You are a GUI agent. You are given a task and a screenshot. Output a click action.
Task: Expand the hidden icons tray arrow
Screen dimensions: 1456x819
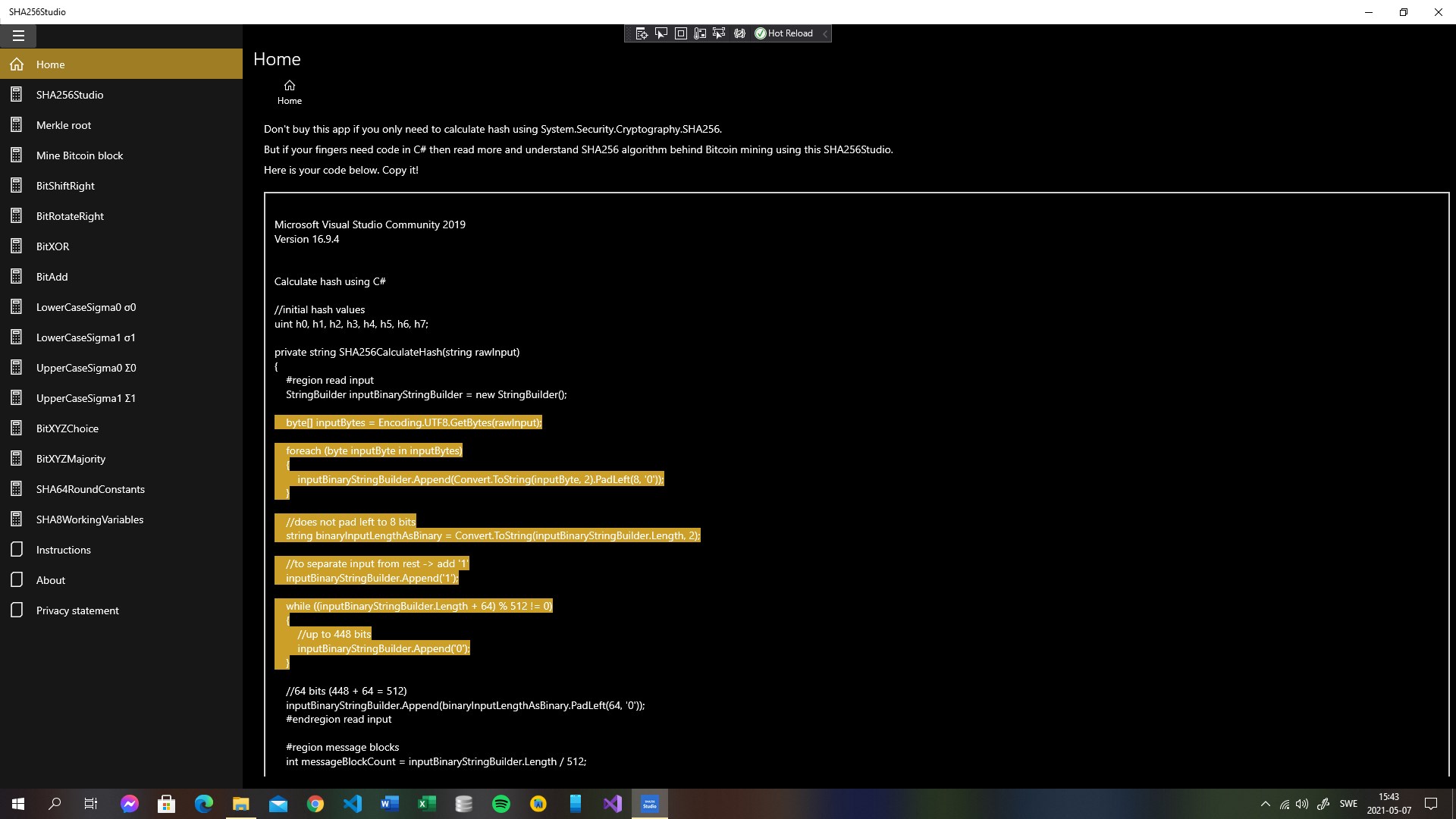1265,803
